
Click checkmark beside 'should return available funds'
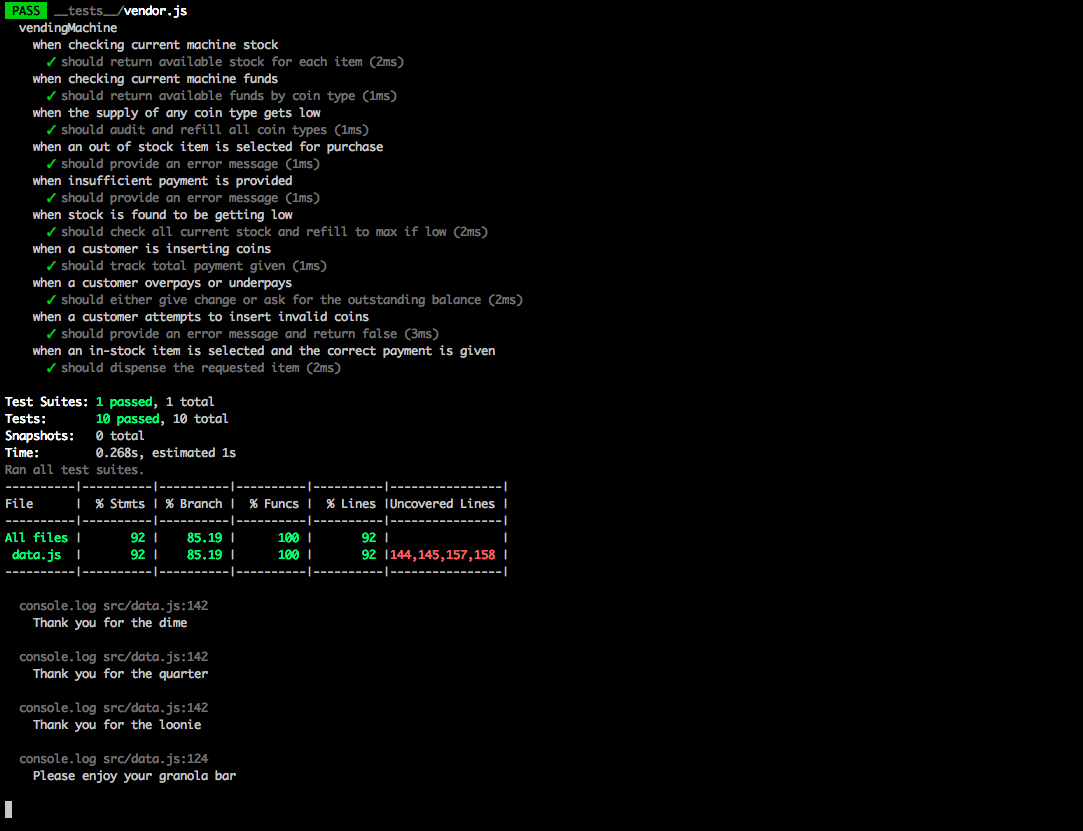click(51, 96)
